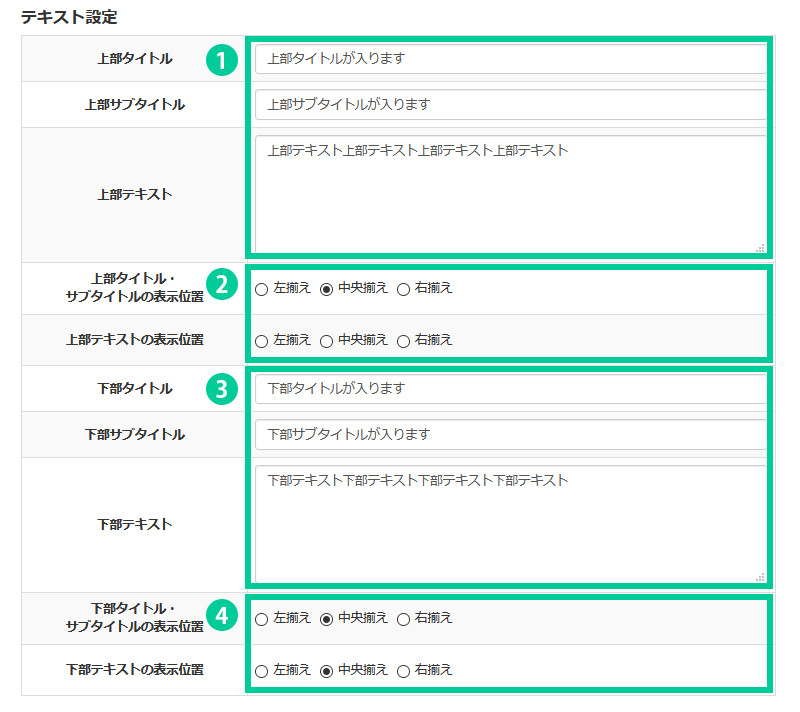This screenshot has height=712, width=800.
Task: Click the 下部タイトル text input field
Action: coord(510,389)
